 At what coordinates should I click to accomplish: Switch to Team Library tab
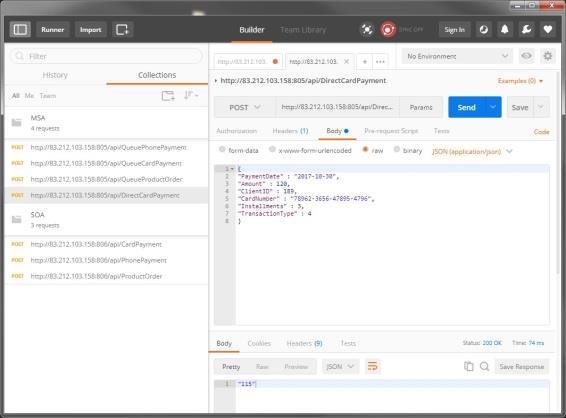pos(303,30)
